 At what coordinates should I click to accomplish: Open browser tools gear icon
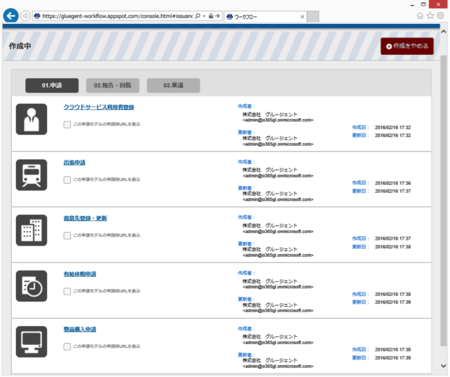(x=440, y=16)
